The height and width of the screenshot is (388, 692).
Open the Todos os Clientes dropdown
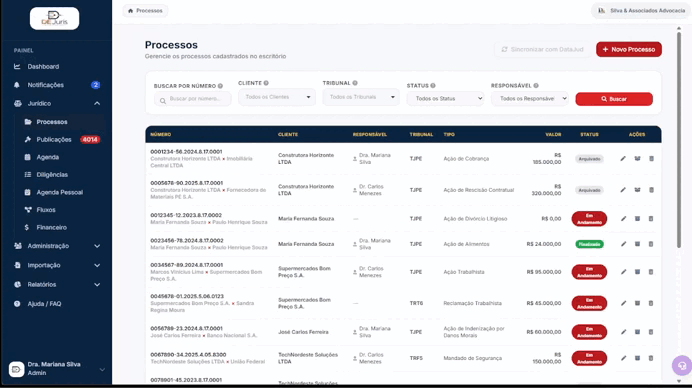pyautogui.click(x=277, y=97)
